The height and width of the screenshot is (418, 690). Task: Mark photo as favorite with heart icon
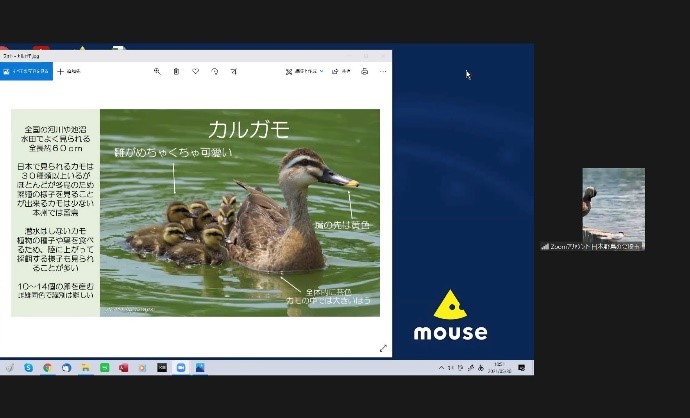(x=195, y=71)
